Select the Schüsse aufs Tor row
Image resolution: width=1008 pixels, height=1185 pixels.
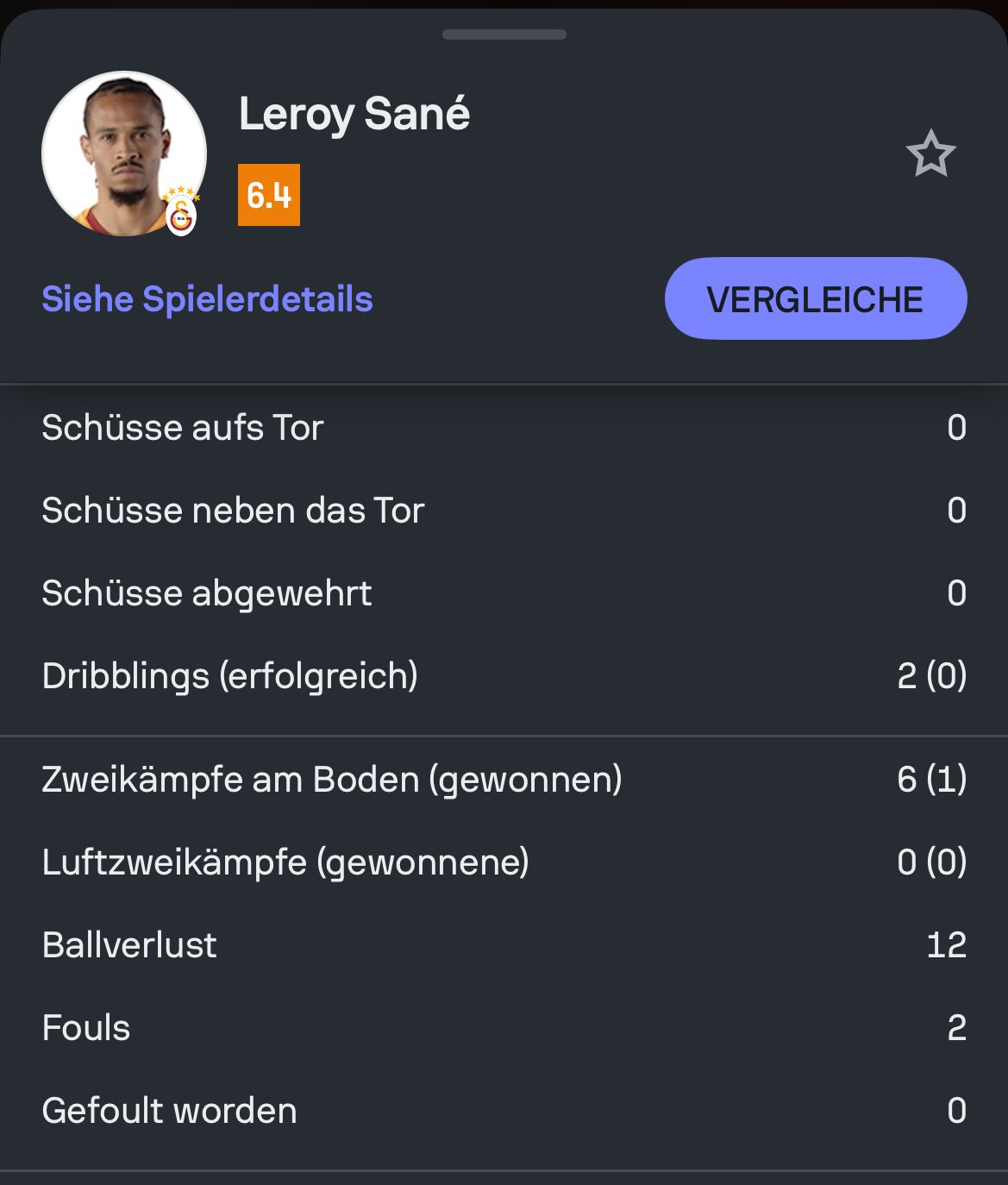[504, 428]
